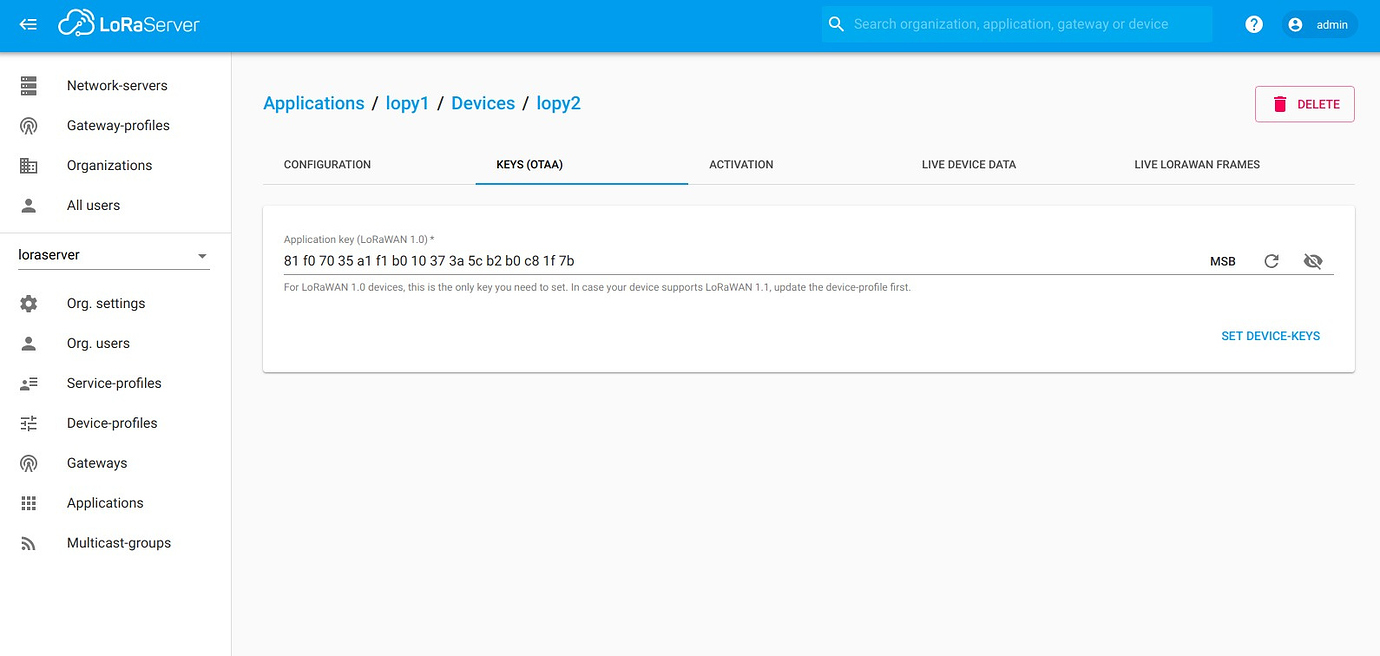Open Gateway-profiles via its sidebar icon
1380x656 pixels.
[x=27, y=125]
